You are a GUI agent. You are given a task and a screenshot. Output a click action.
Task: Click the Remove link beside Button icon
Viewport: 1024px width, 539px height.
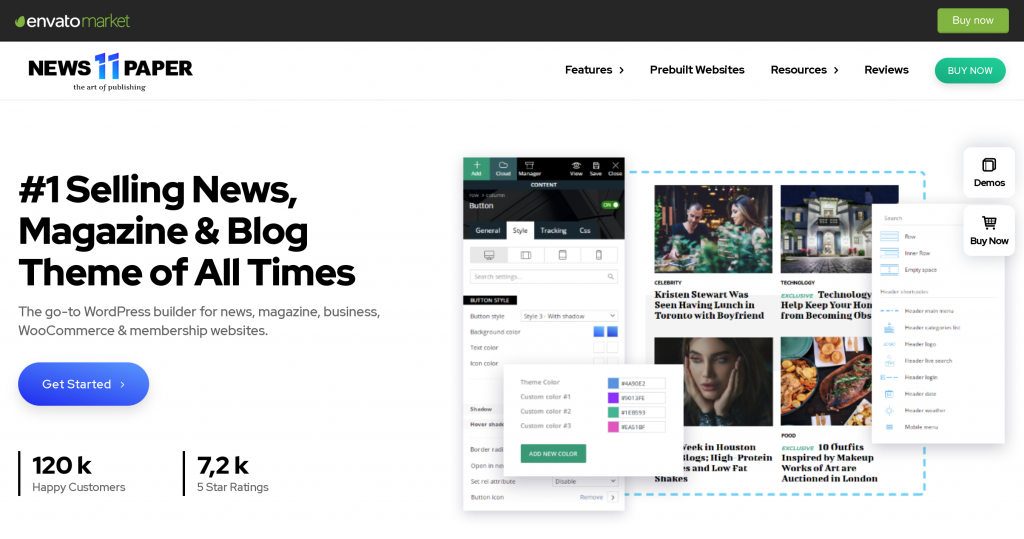pyautogui.click(x=591, y=497)
